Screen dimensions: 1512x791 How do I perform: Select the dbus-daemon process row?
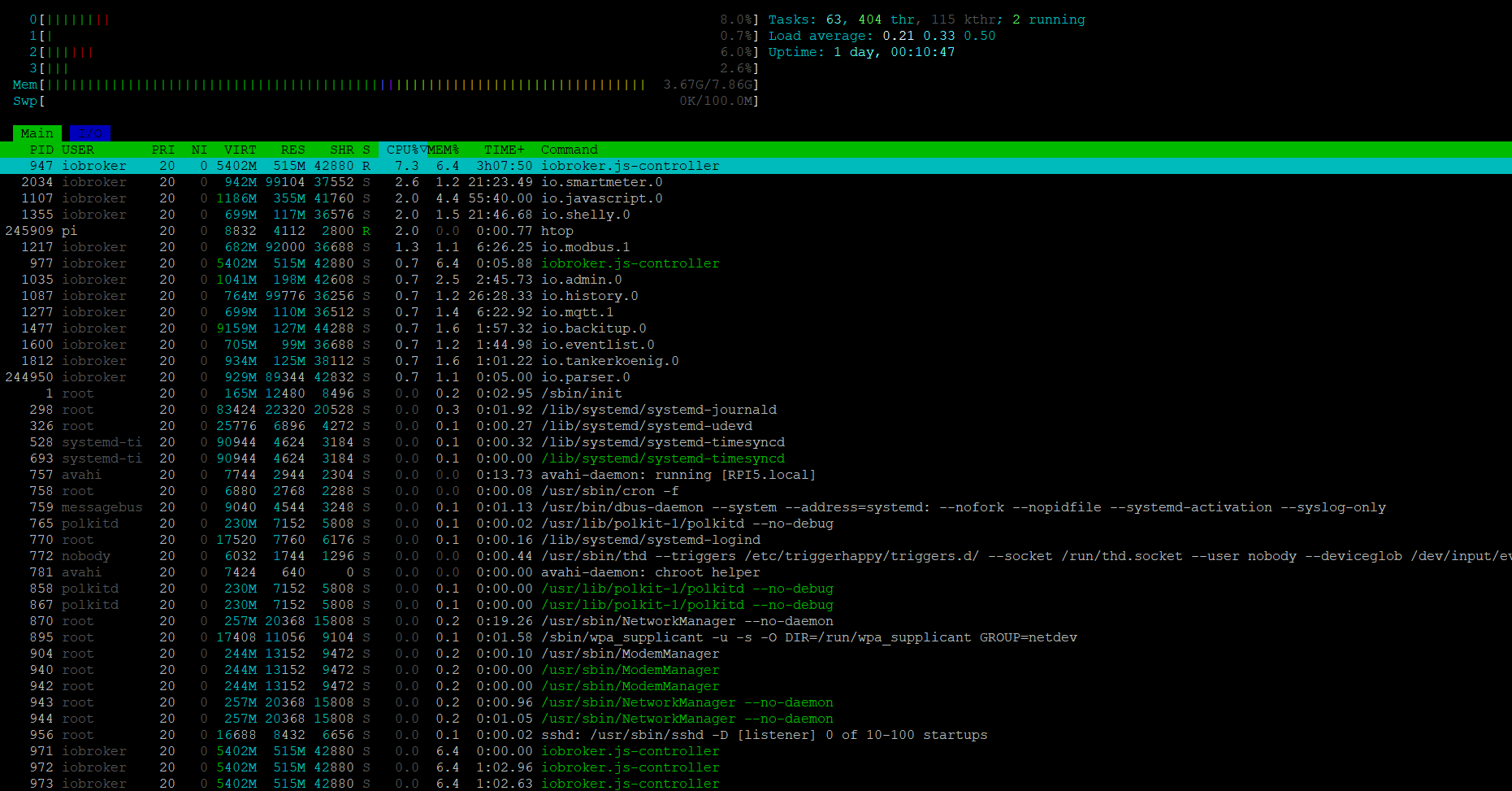click(x=756, y=507)
